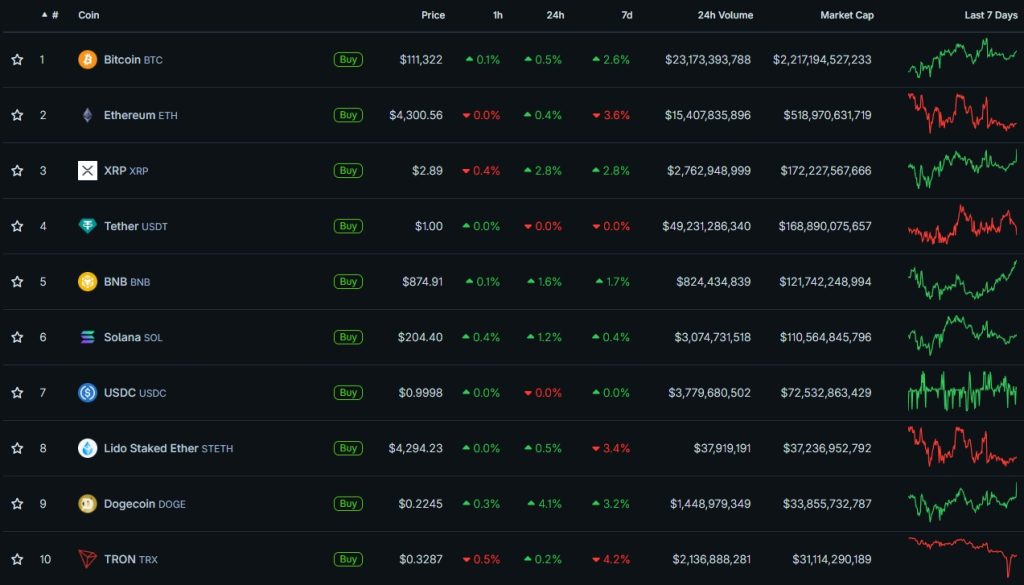Select the Dogecoin logo icon
This screenshot has height=585, width=1024.
(88, 503)
